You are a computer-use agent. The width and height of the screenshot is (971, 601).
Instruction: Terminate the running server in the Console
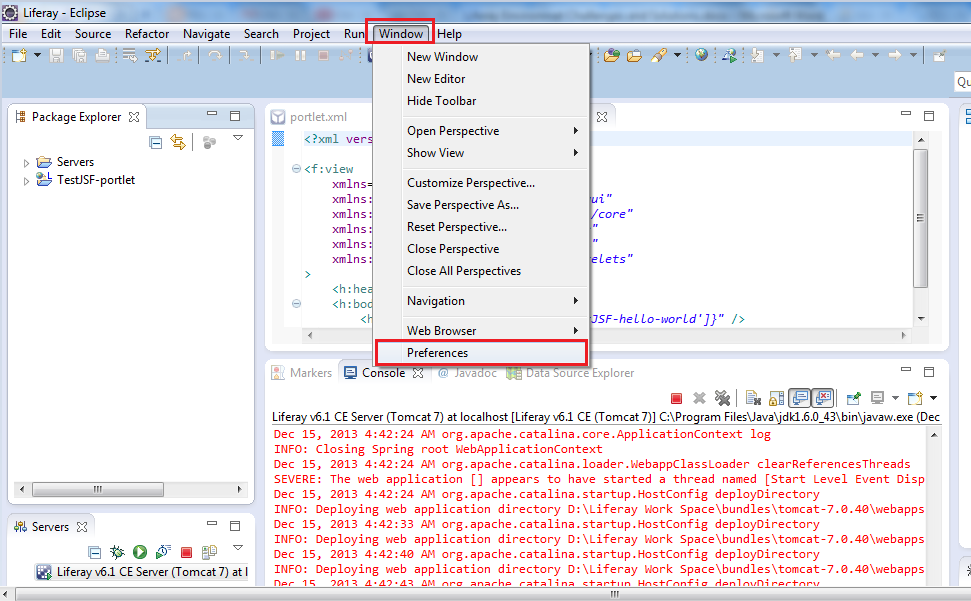676,397
